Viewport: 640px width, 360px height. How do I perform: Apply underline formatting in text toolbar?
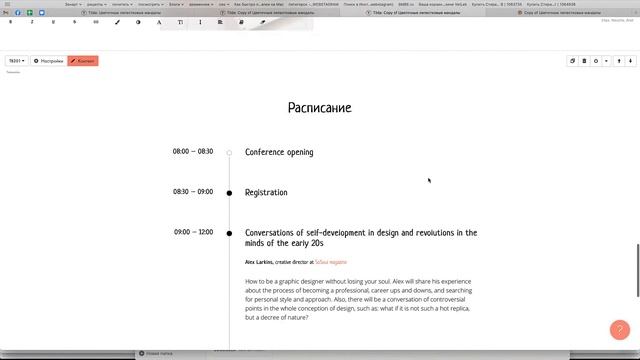coord(53,22)
